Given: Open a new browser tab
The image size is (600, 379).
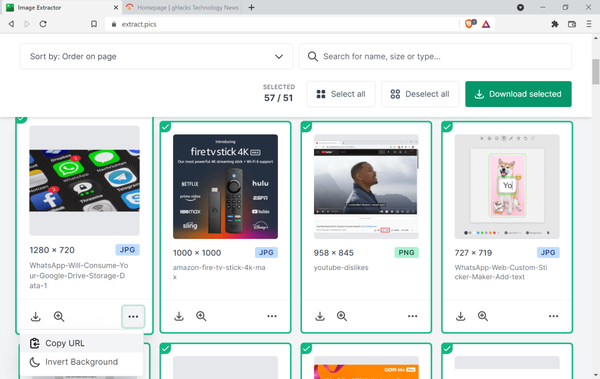Looking at the screenshot, I should point(251,7).
